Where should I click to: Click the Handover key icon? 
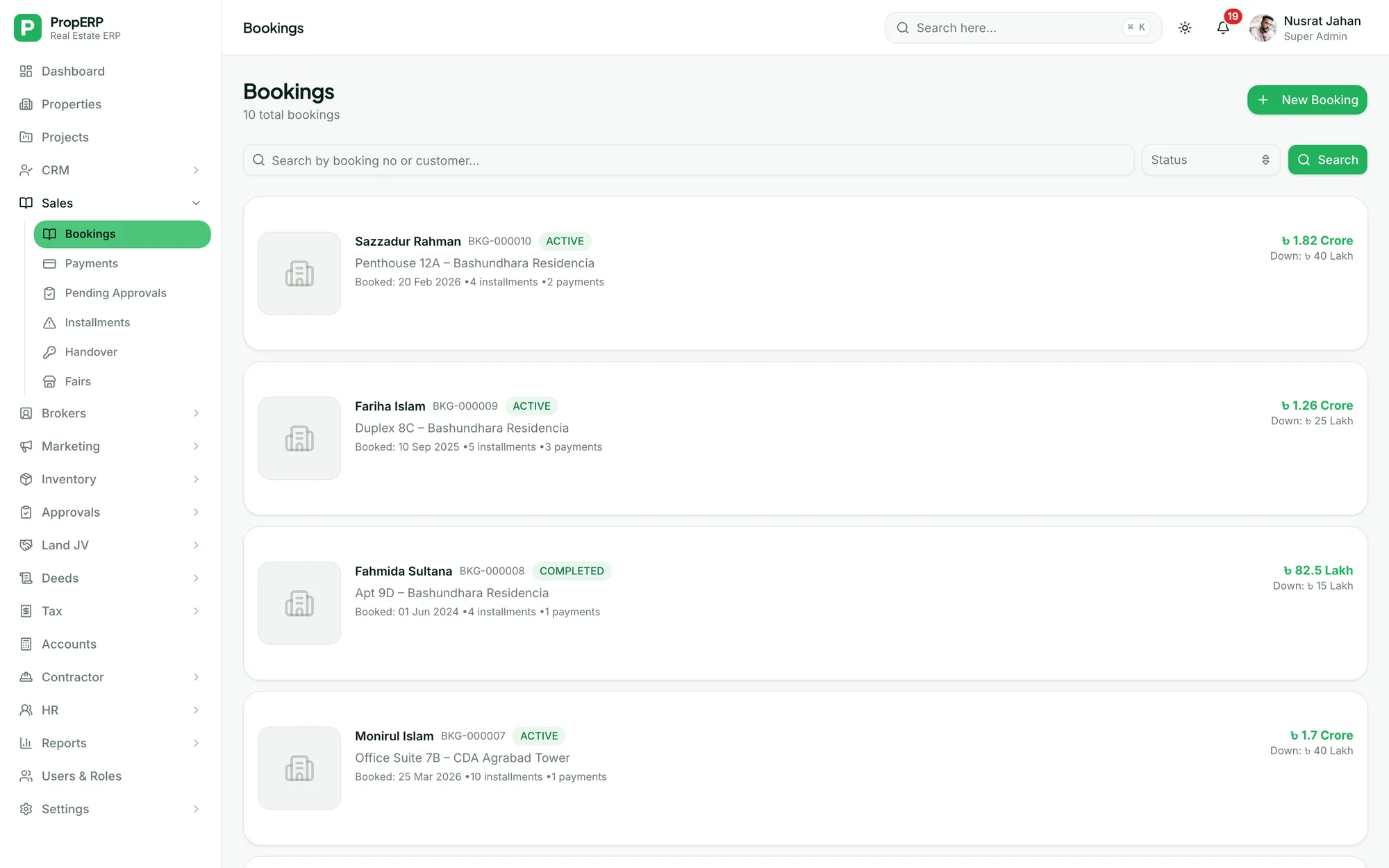[49, 352]
